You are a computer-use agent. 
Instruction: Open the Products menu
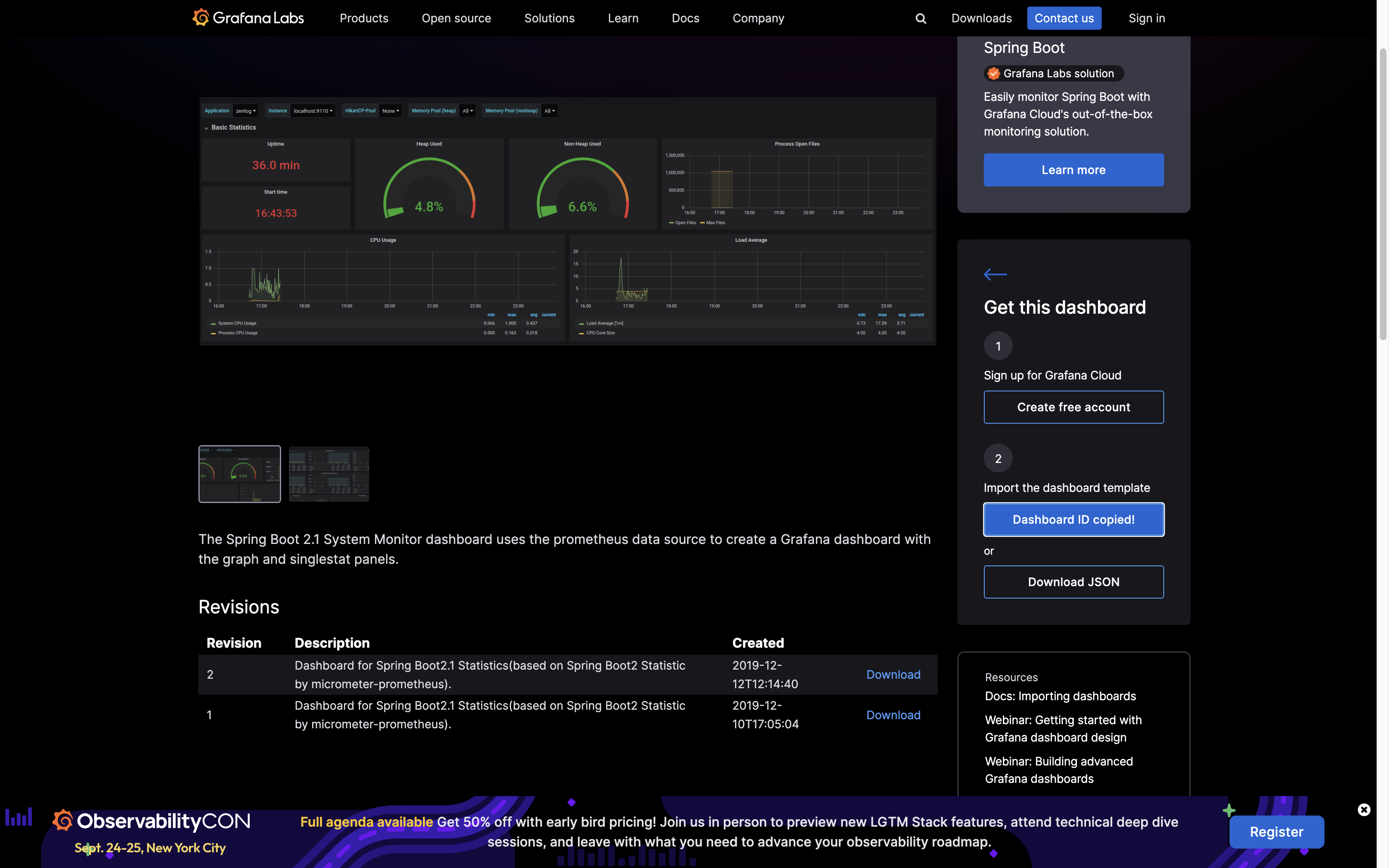pyautogui.click(x=364, y=18)
